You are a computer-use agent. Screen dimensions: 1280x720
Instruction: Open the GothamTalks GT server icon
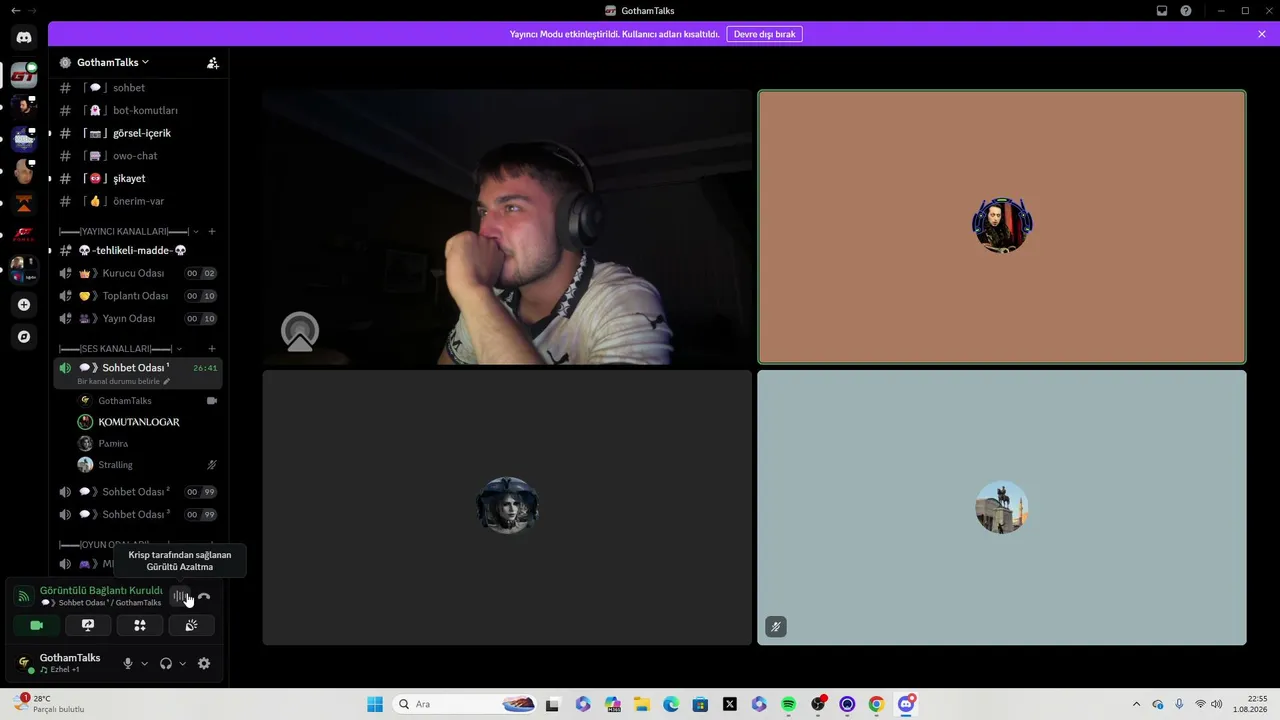[24, 75]
